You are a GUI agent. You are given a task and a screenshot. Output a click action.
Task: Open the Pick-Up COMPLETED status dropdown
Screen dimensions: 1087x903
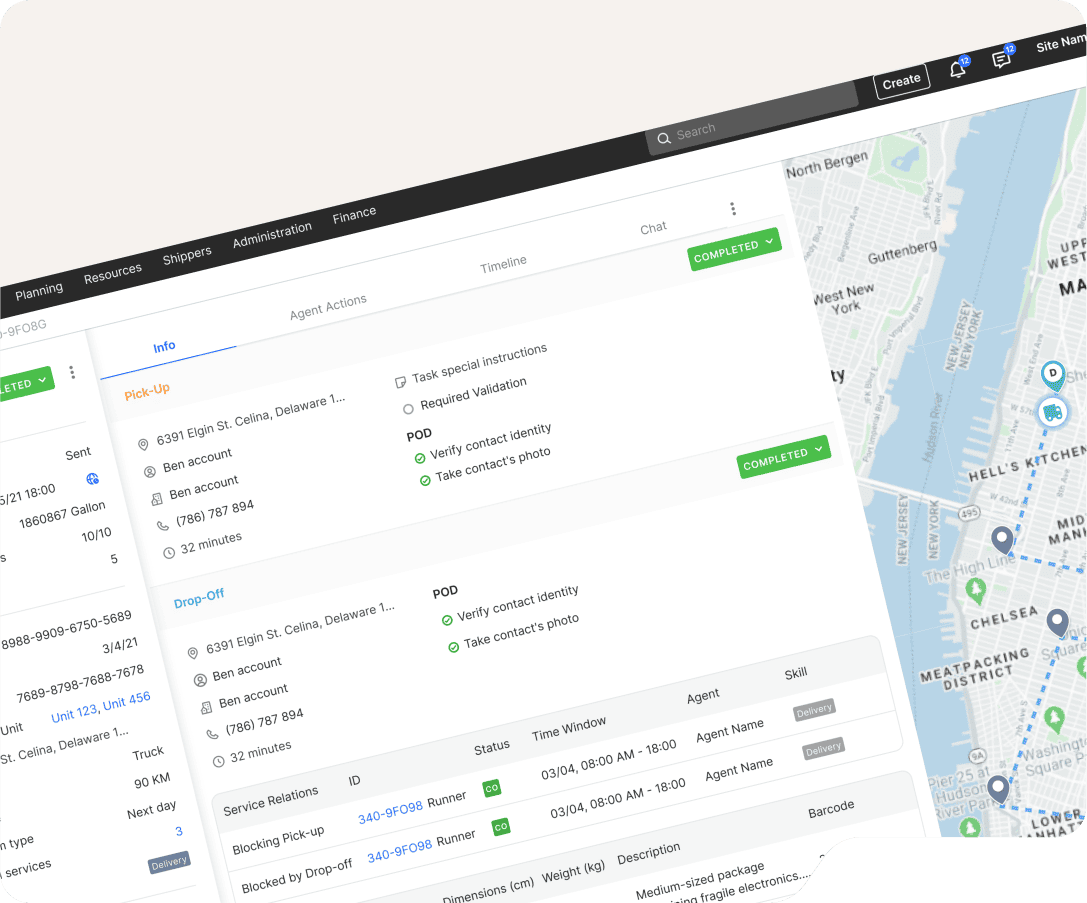coord(734,249)
